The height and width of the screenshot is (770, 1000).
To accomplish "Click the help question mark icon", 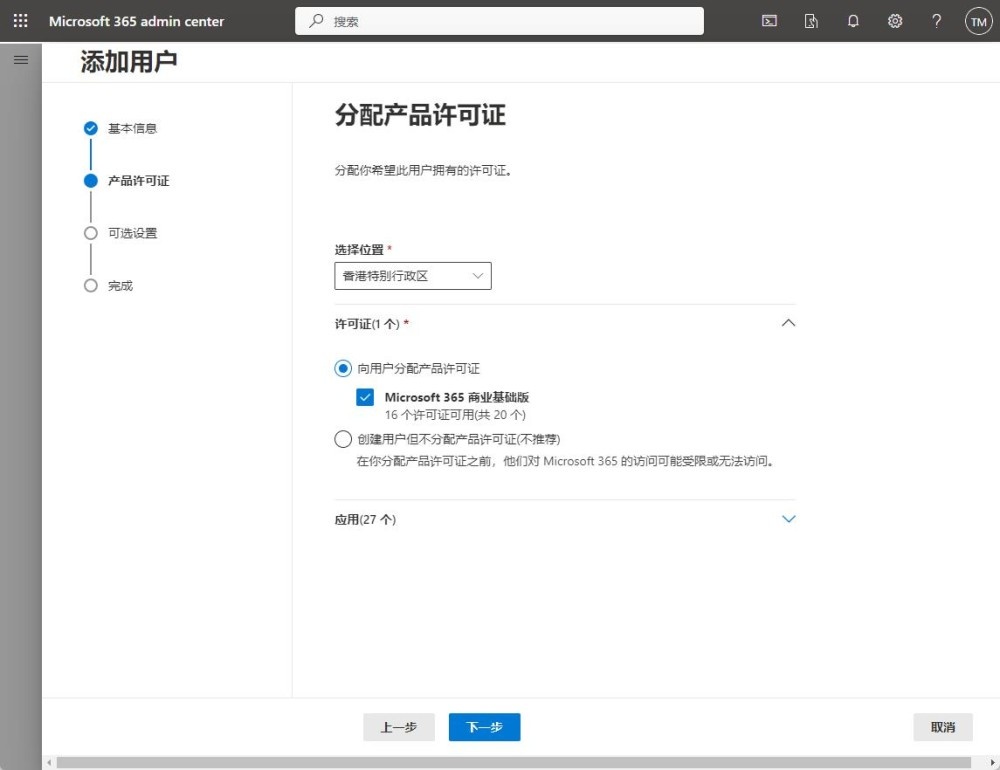I will point(936,21).
